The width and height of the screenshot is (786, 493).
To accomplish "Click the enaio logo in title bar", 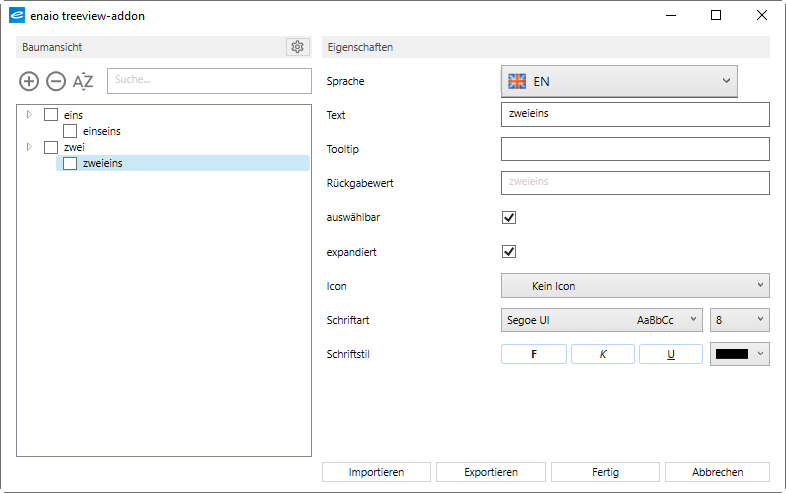I will pos(16,16).
